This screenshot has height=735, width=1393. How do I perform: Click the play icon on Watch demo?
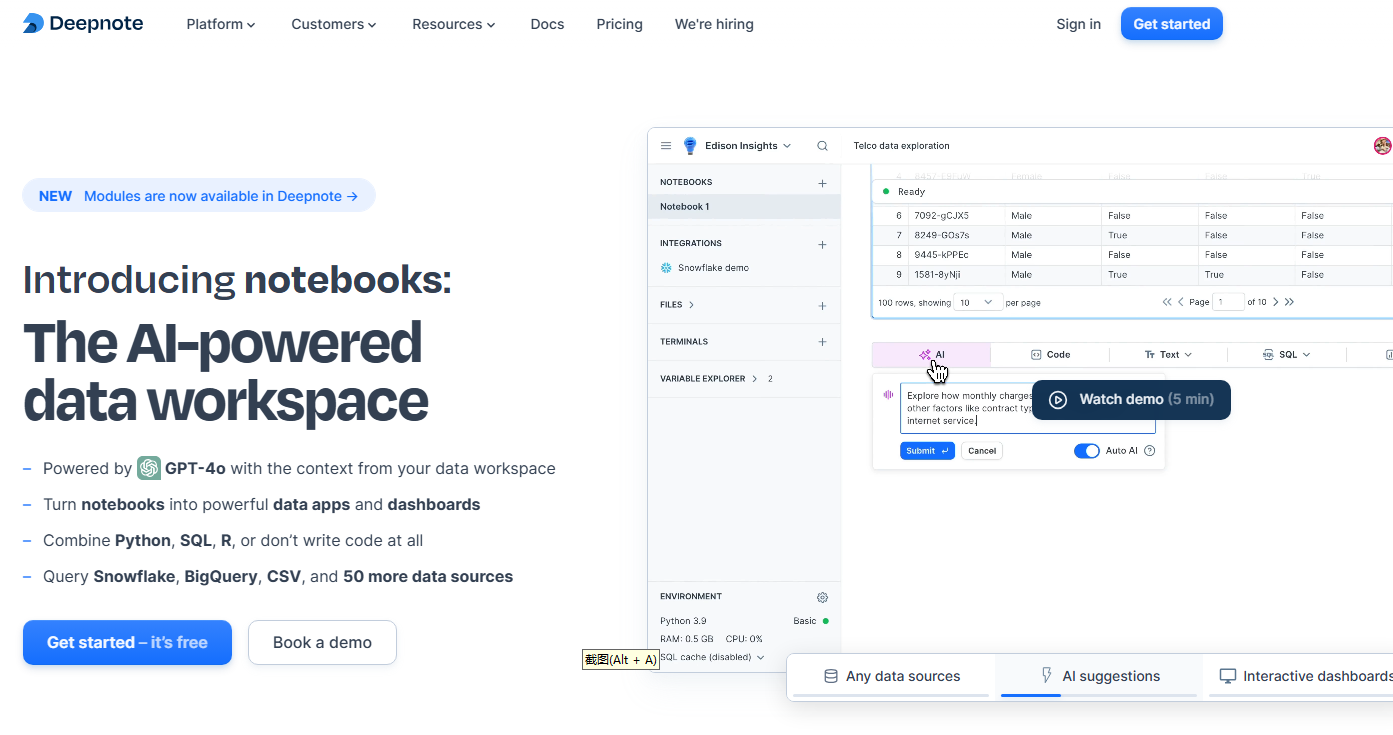coord(1058,400)
